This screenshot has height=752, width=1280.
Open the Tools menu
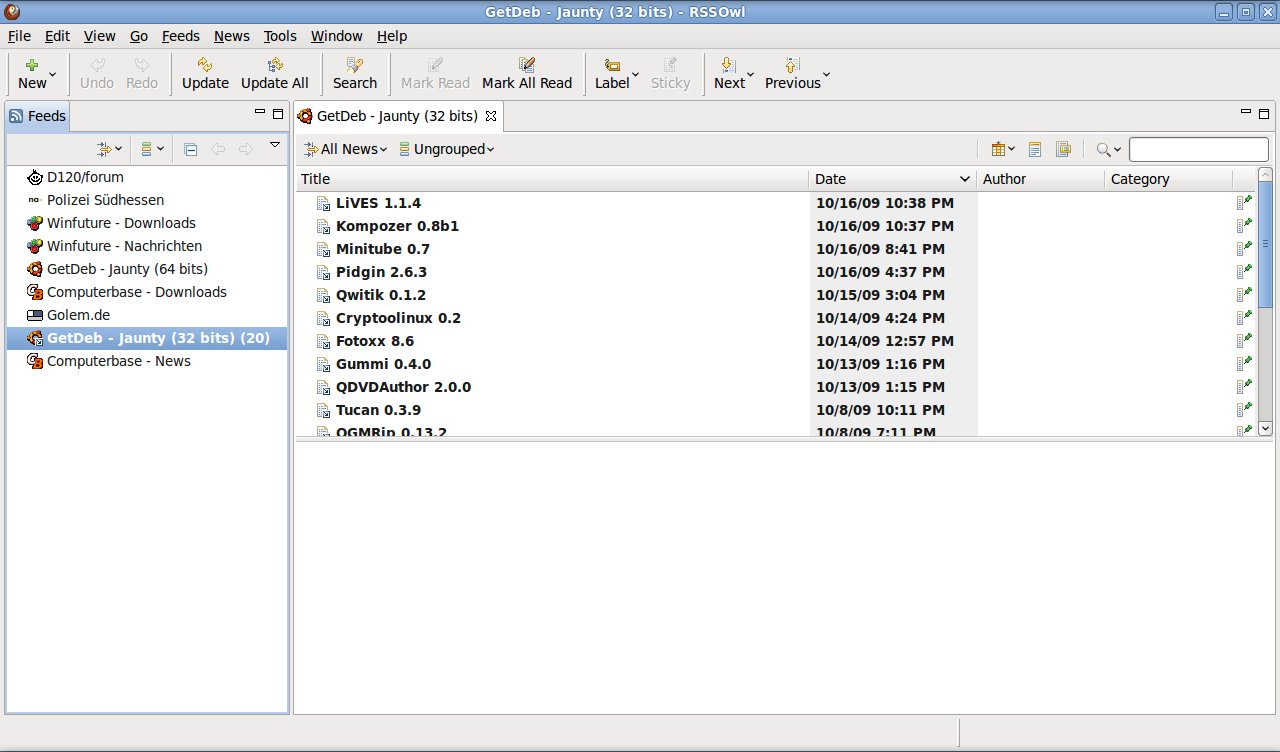pos(280,36)
